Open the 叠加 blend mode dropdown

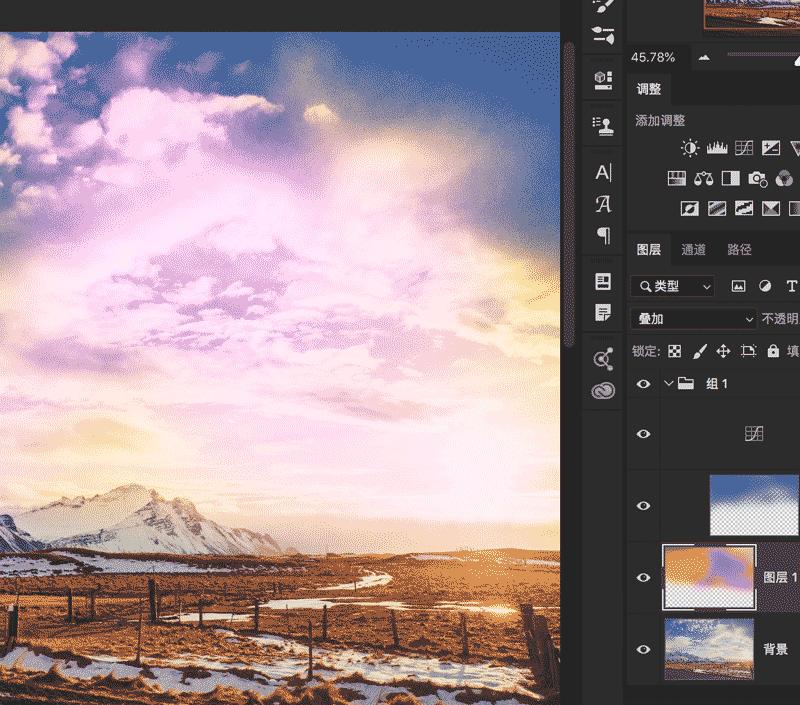(x=695, y=319)
